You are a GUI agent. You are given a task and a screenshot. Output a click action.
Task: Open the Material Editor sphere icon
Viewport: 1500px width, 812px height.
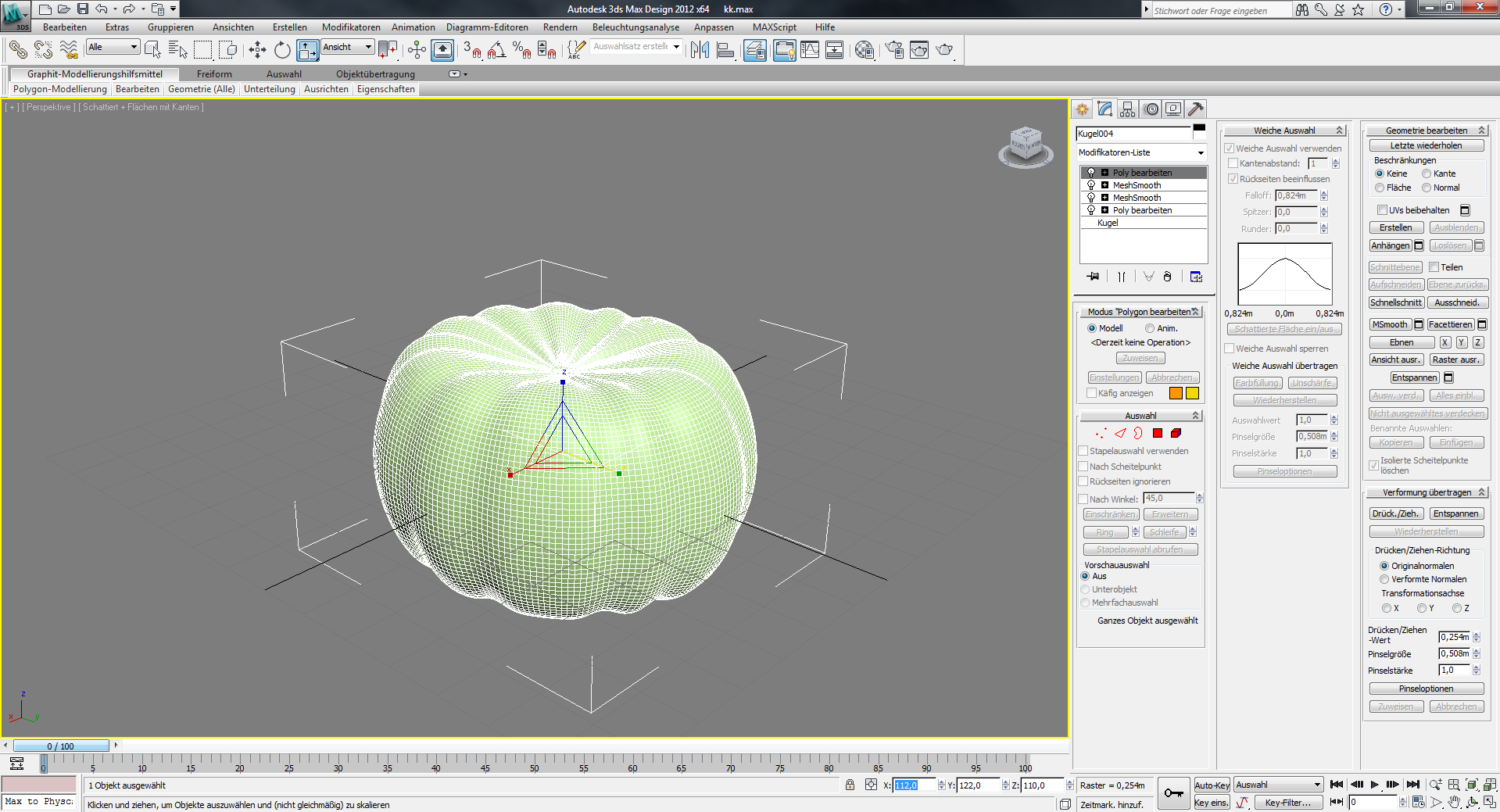pos(865,50)
